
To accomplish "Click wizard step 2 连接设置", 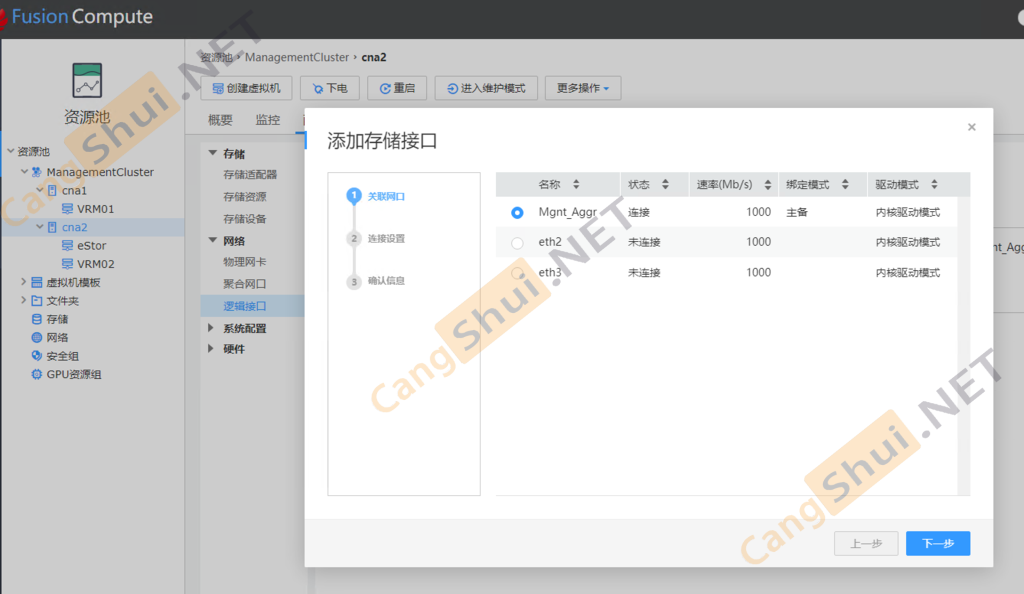I will 386,238.
